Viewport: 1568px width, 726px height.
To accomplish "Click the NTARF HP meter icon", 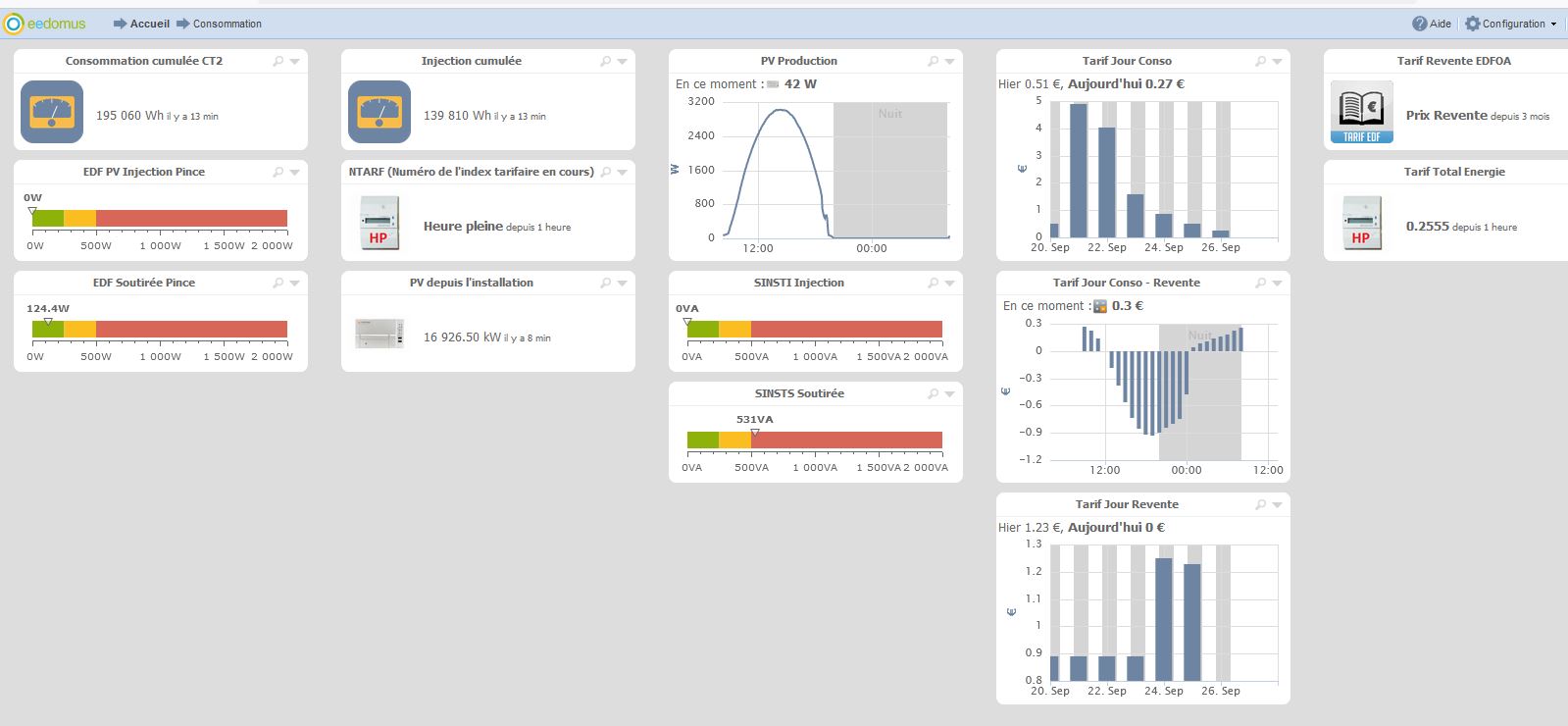I will pos(379,223).
